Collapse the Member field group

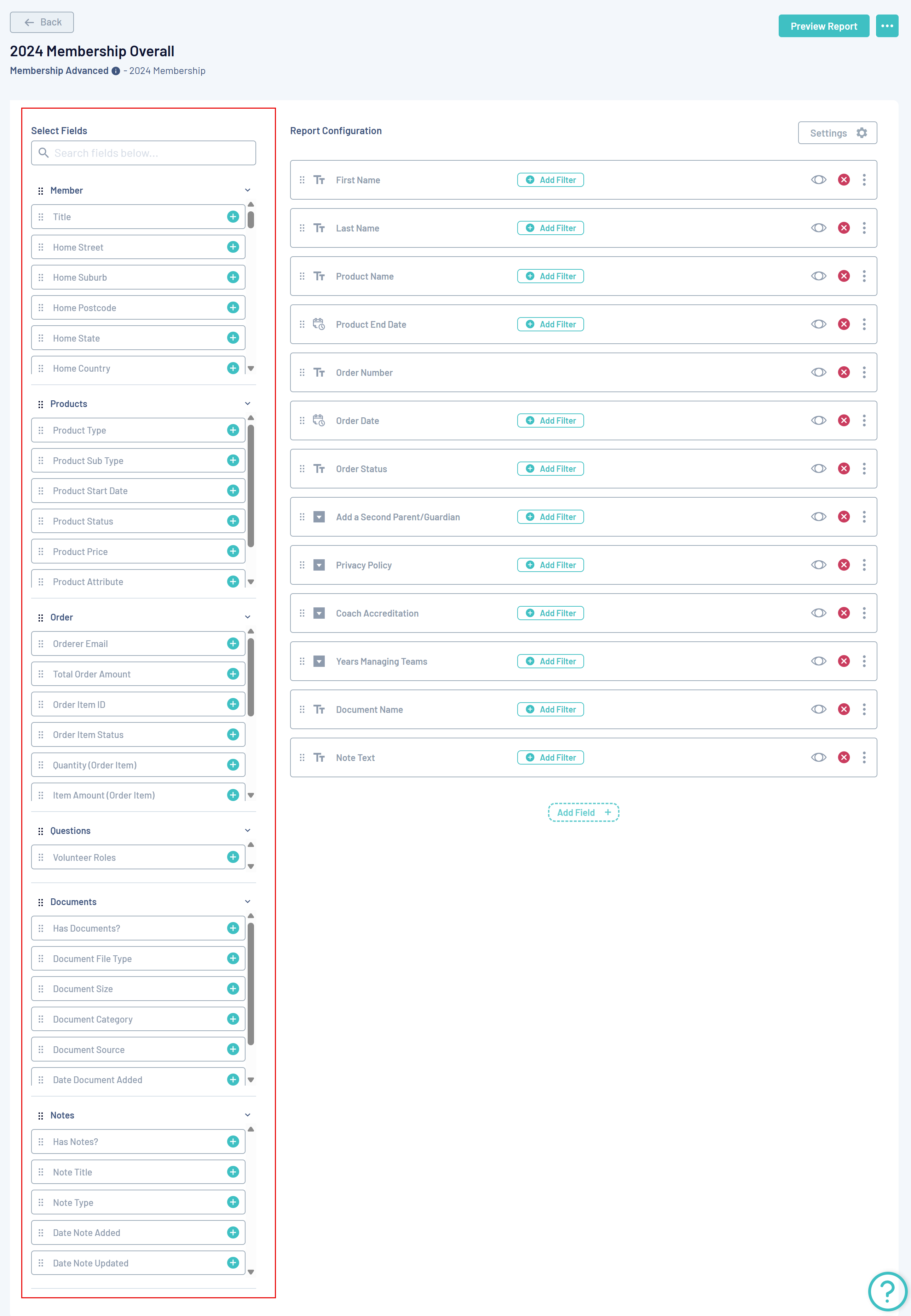click(248, 190)
